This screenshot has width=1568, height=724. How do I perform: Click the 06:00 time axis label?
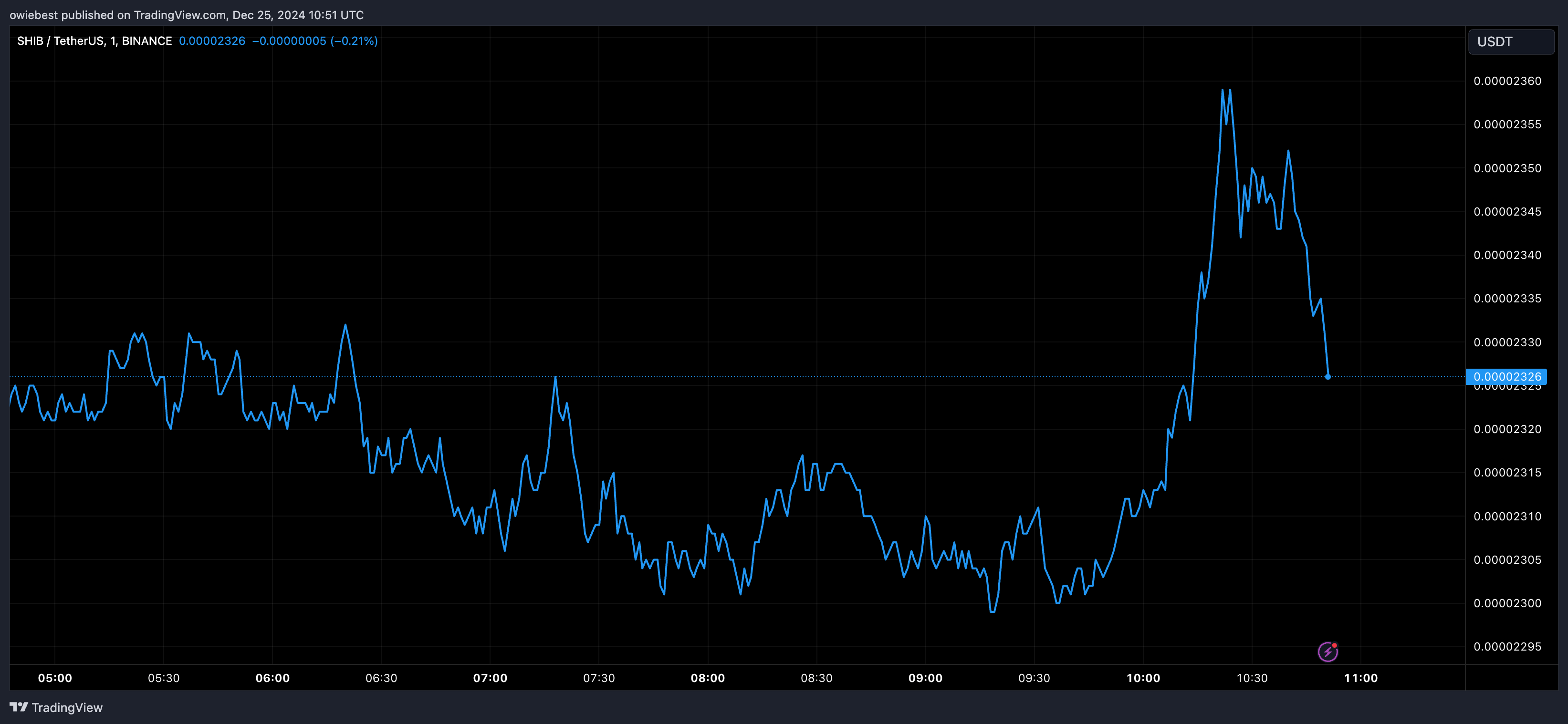(x=272, y=678)
